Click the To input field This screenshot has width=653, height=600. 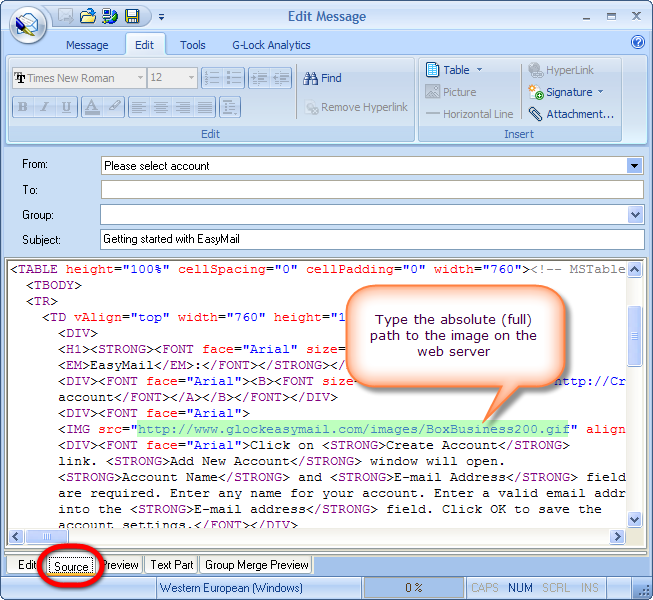(x=372, y=190)
